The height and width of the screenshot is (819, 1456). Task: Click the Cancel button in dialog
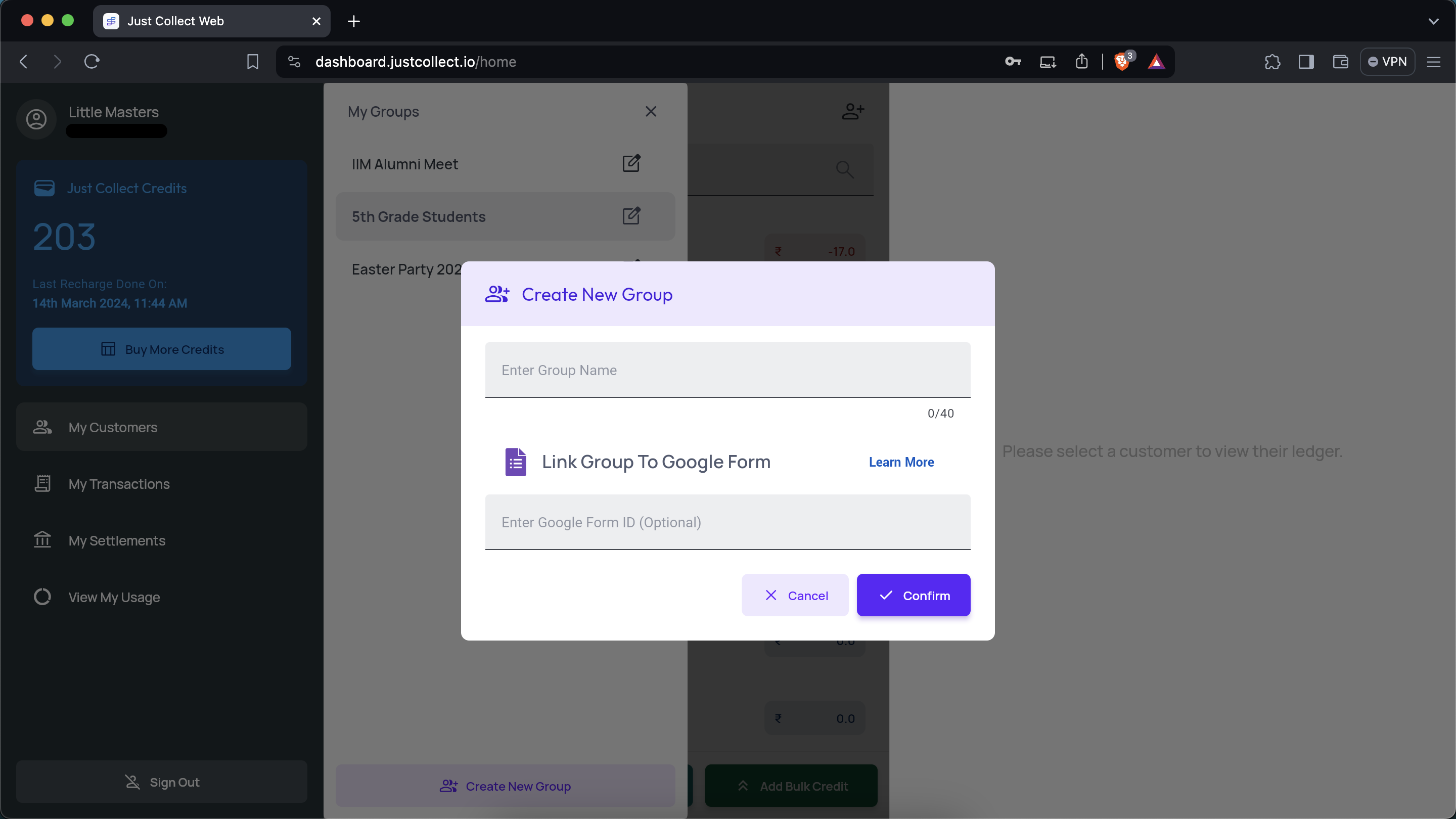(795, 594)
